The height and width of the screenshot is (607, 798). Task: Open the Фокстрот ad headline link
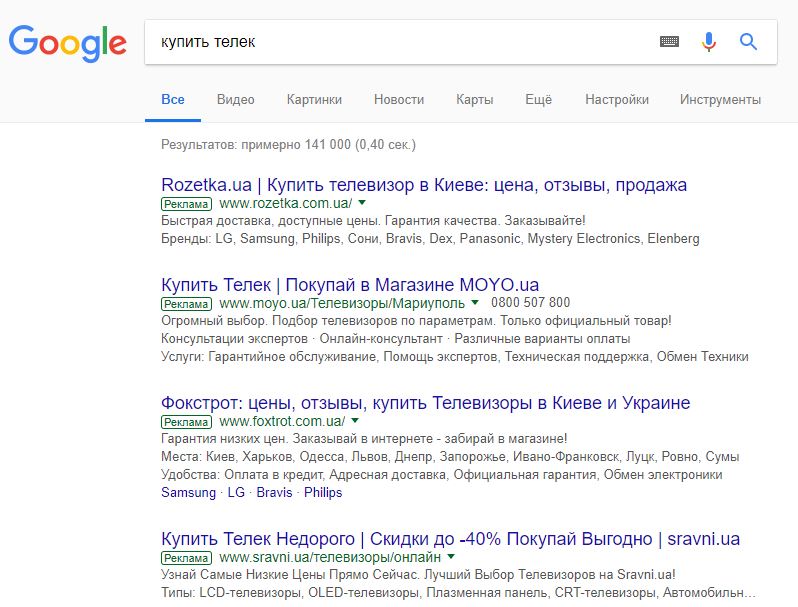(425, 403)
